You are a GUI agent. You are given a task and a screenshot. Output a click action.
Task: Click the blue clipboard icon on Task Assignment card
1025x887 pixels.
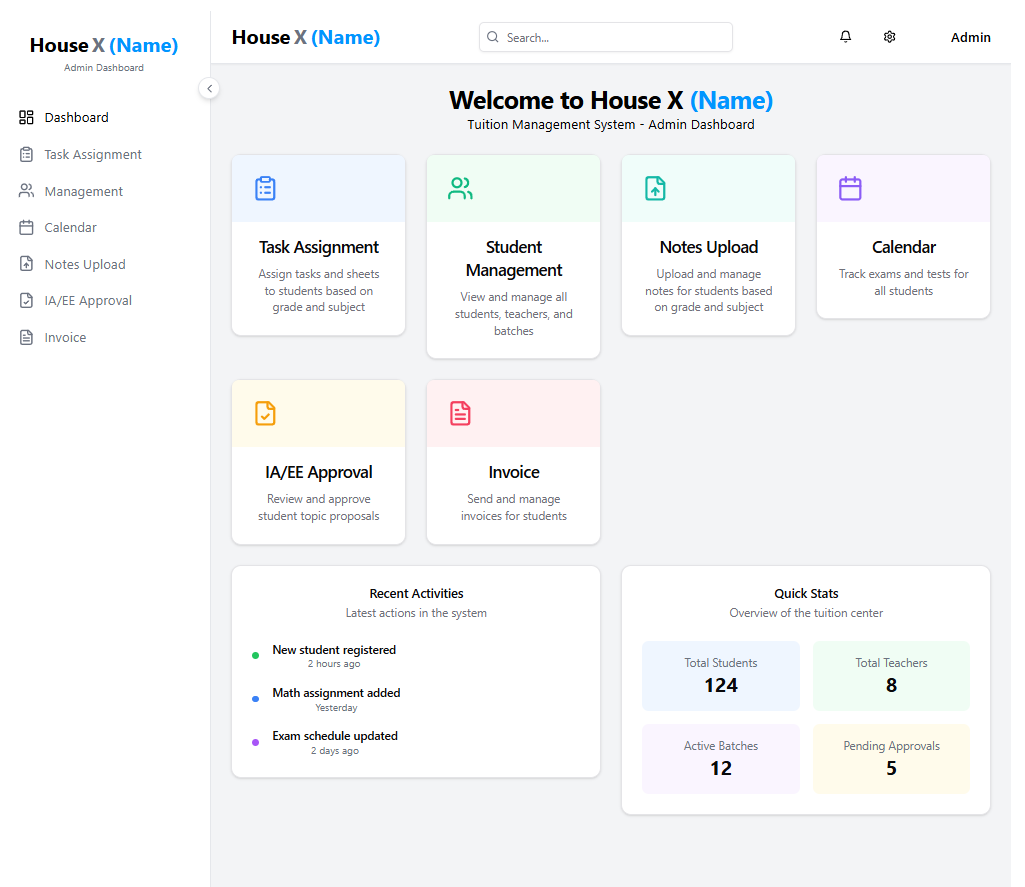[x=265, y=189]
